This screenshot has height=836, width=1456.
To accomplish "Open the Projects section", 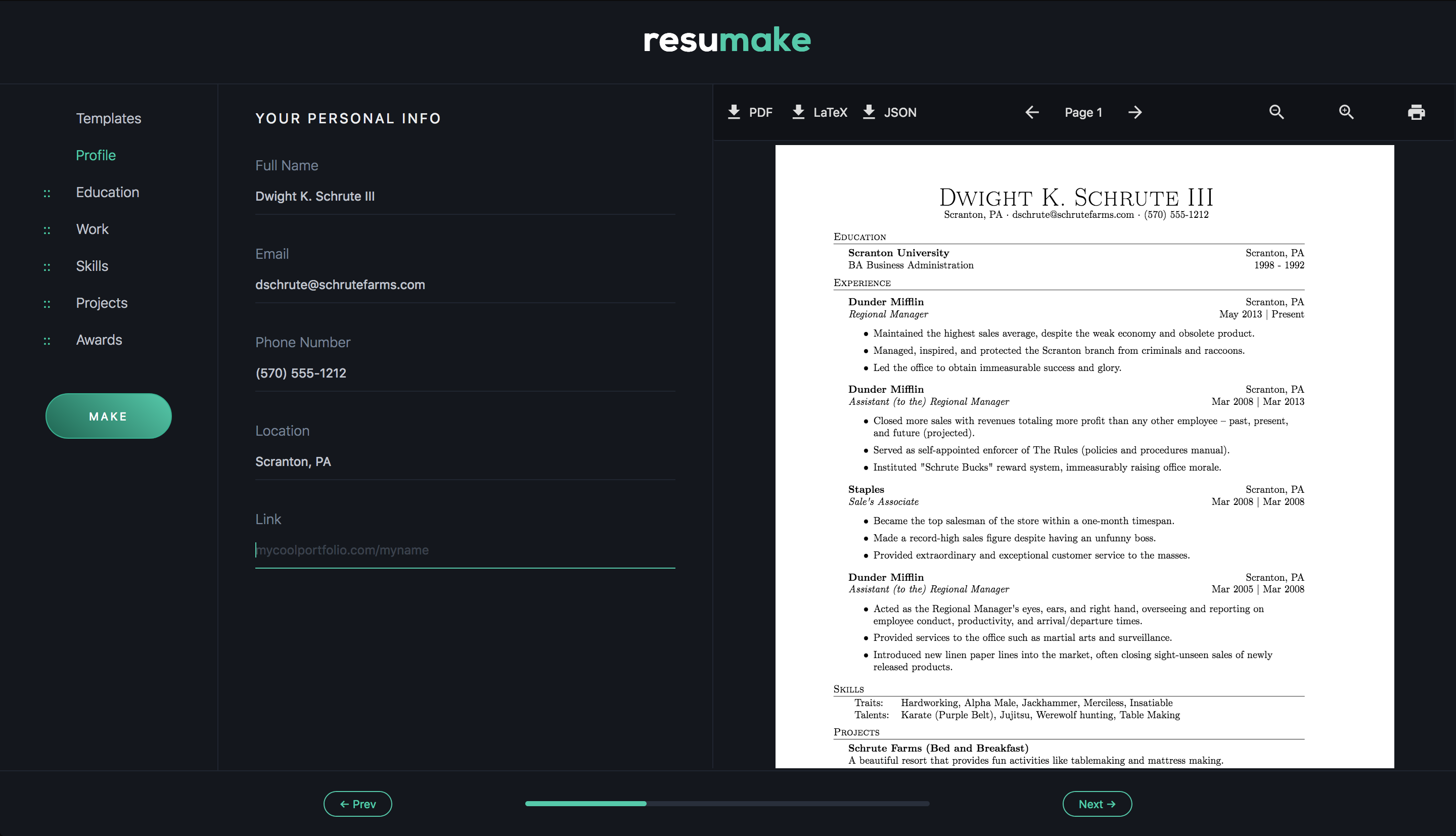I will 101,303.
